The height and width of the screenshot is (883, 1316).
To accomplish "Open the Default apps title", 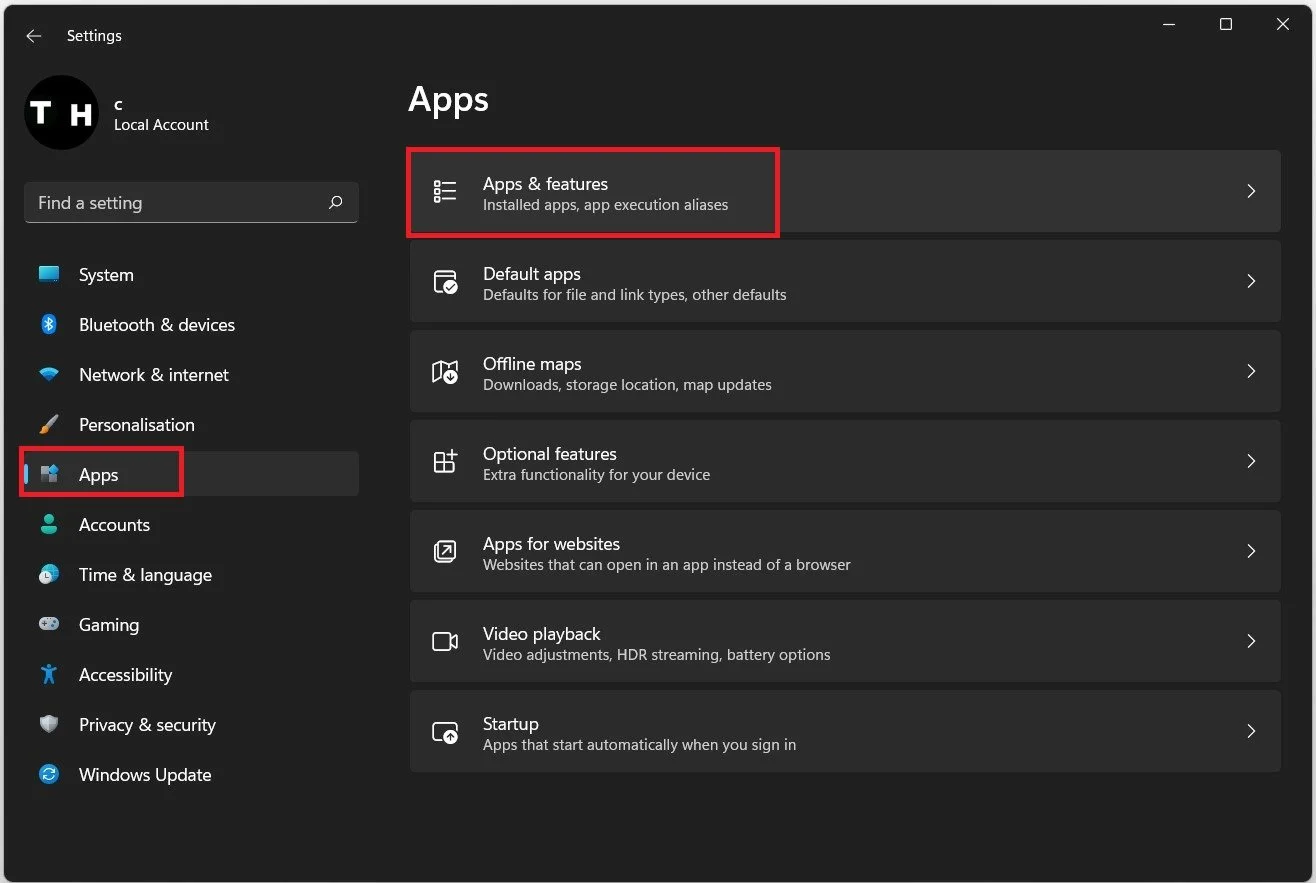I will click(532, 274).
